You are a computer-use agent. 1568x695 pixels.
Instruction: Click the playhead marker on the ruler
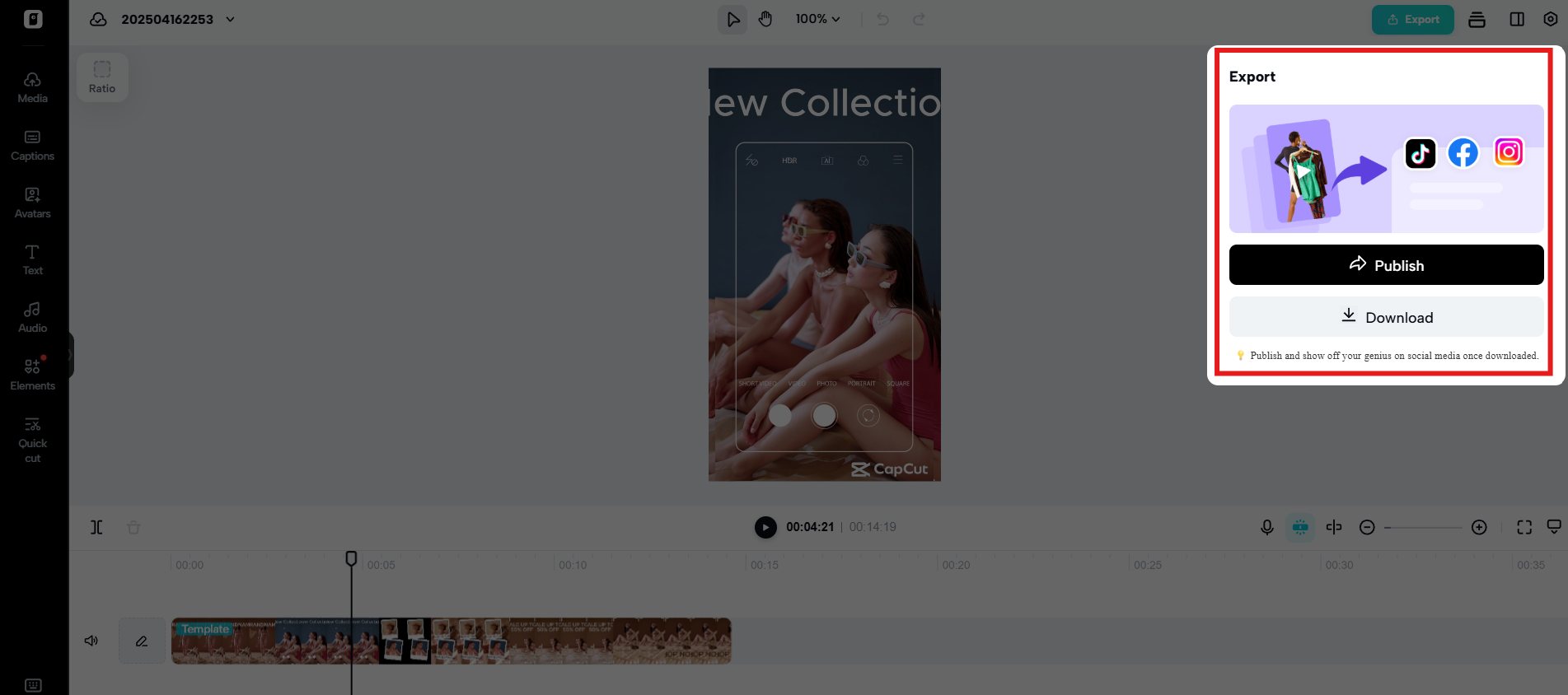(351, 559)
